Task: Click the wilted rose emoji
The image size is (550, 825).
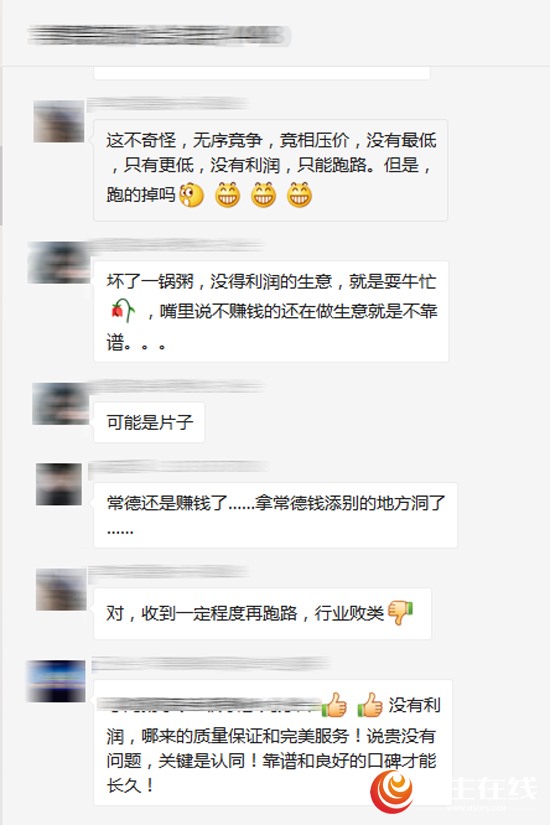Action: click(123, 310)
